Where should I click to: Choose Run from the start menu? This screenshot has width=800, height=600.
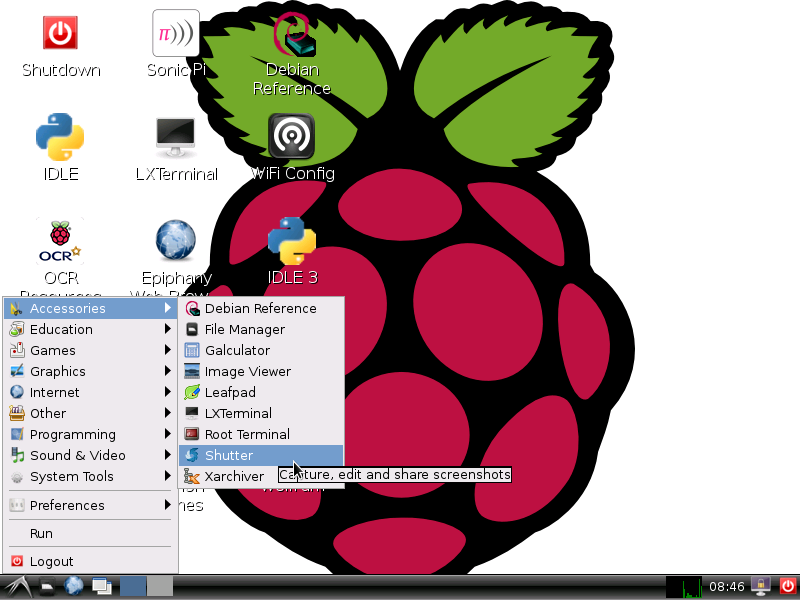click(90, 533)
